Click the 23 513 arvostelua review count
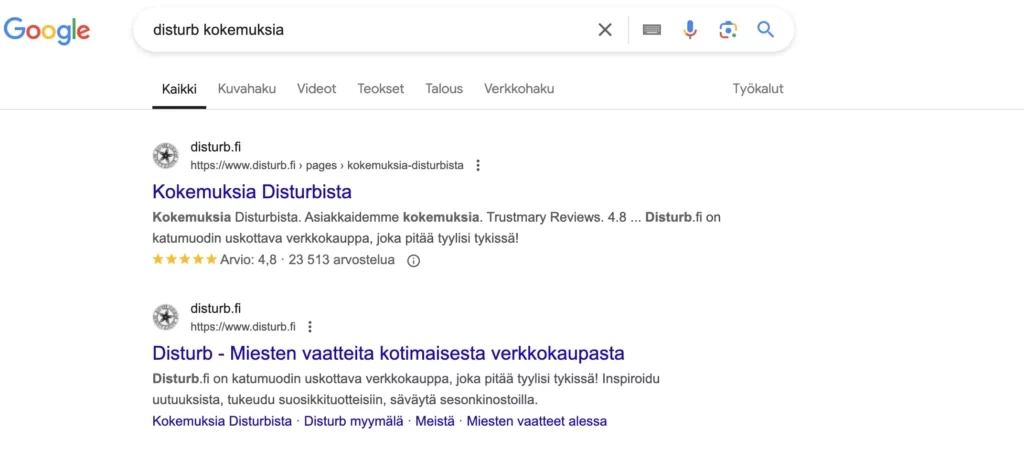Image resolution: width=1024 pixels, height=450 pixels. click(342, 260)
